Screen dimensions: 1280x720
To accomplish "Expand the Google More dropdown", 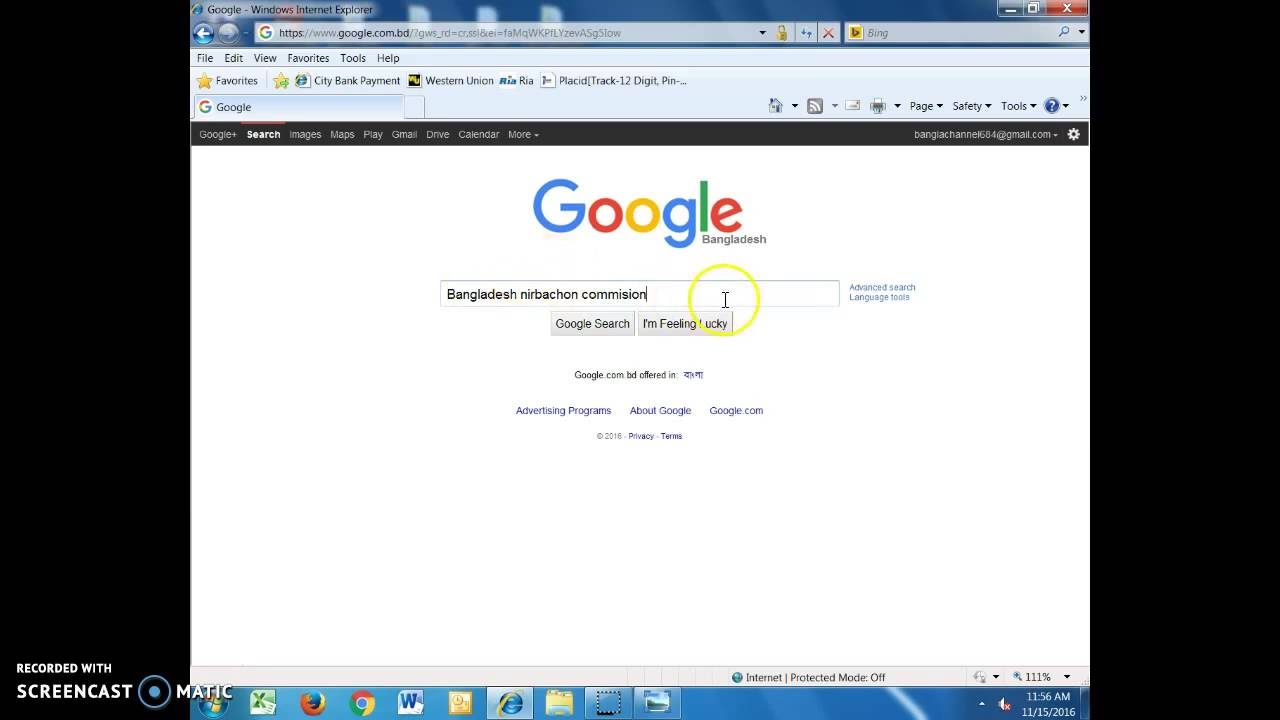I will 523,134.
